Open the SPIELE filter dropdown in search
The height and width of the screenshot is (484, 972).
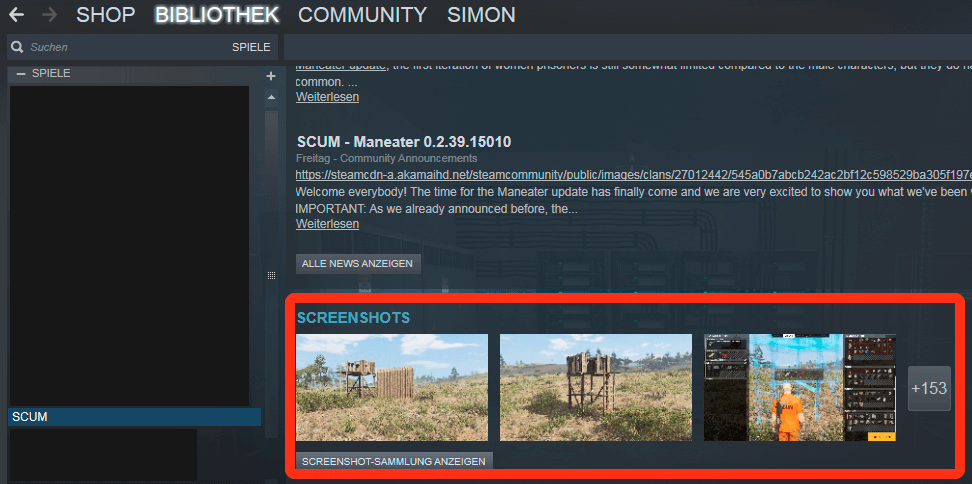[x=251, y=47]
